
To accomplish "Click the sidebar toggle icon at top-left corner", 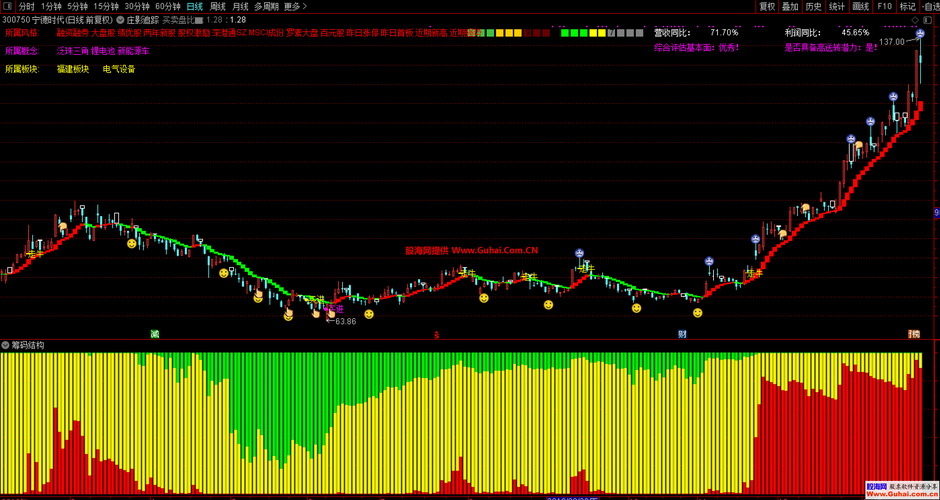I will [x=7, y=7].
